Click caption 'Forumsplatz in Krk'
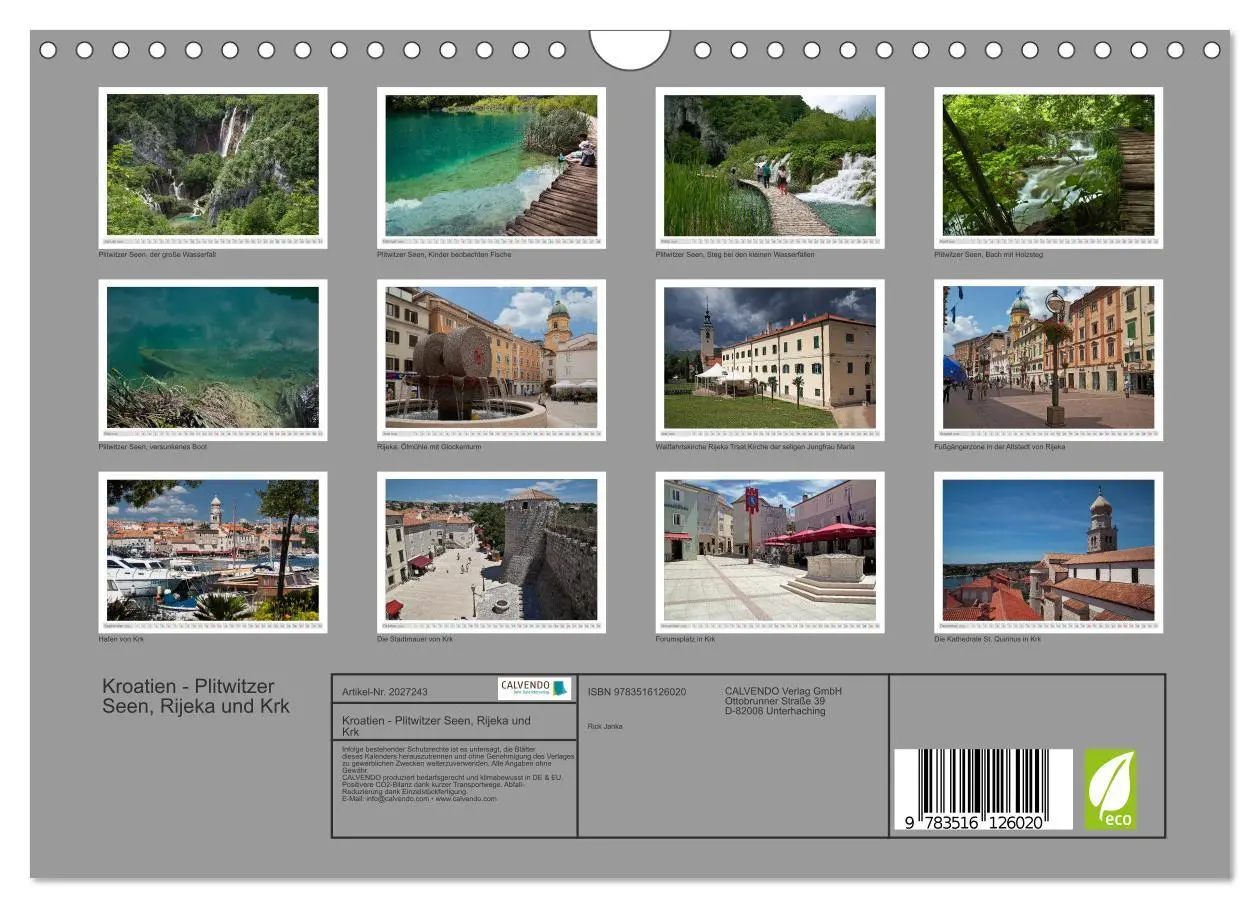The width and height of the screenshot is (1260, 908). point(686,639)
